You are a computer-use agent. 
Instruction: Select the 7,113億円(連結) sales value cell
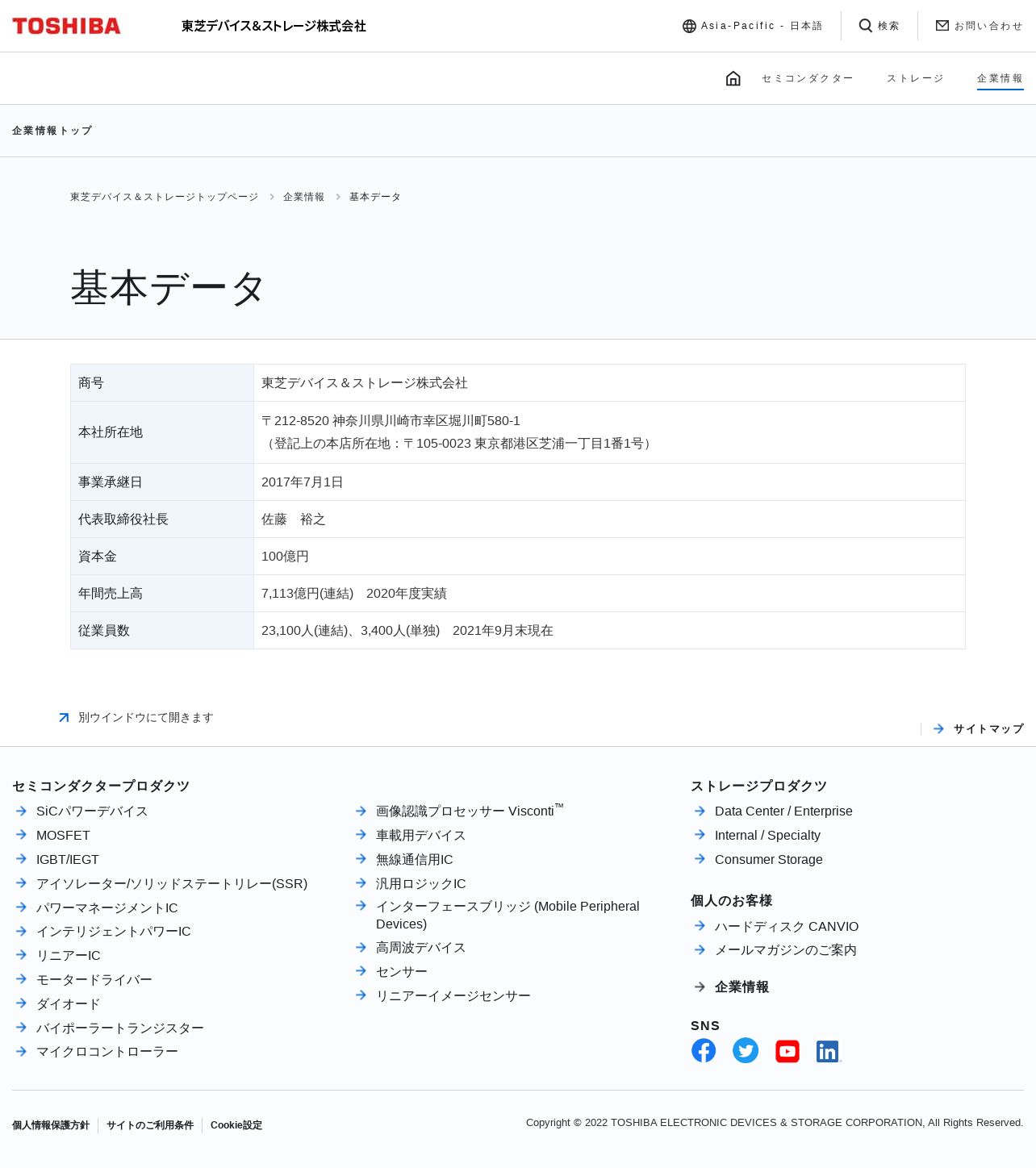[x=609, y=594]
